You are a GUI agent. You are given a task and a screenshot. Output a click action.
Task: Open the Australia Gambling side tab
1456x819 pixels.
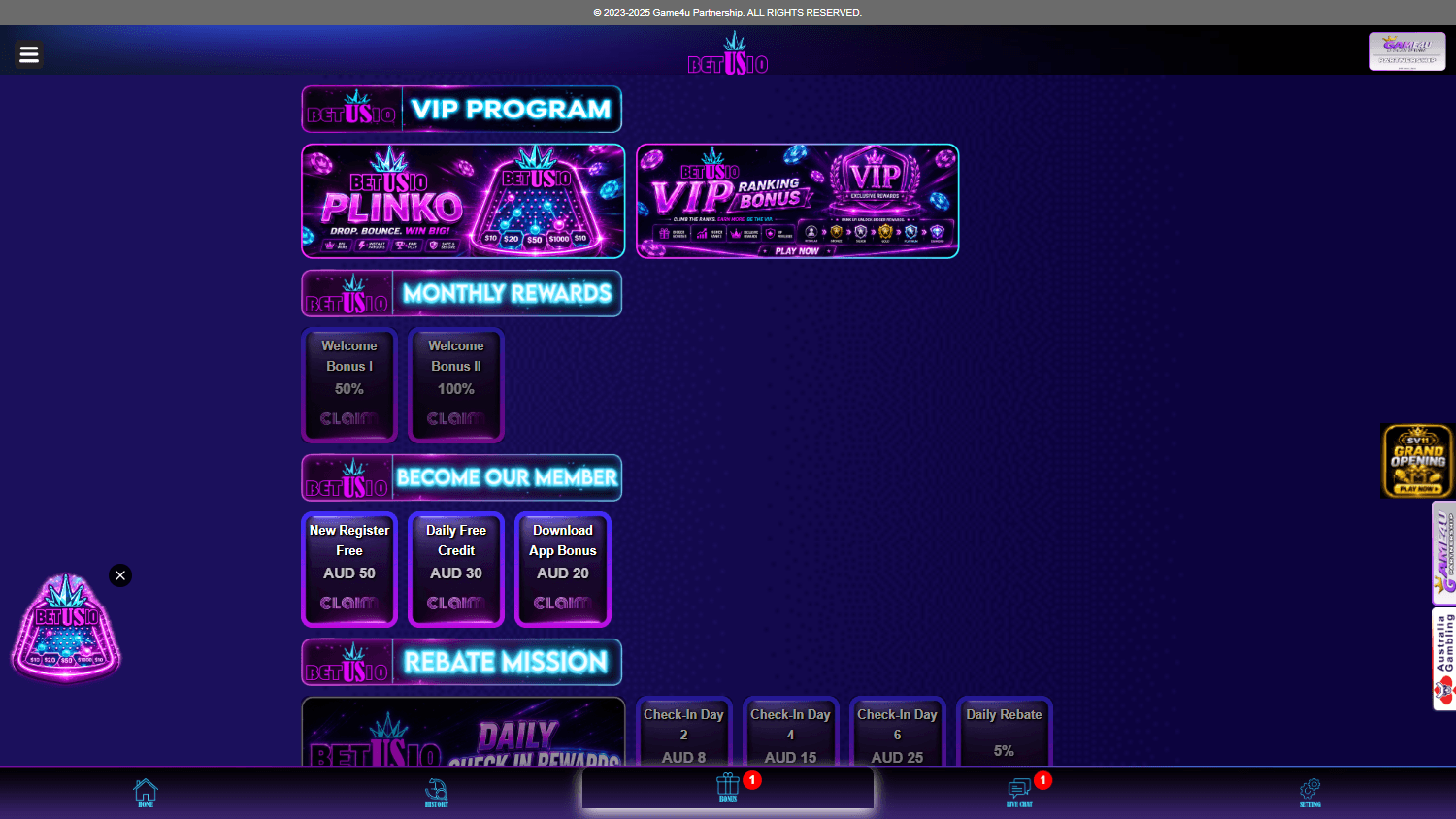click(x=1444, y=659)
